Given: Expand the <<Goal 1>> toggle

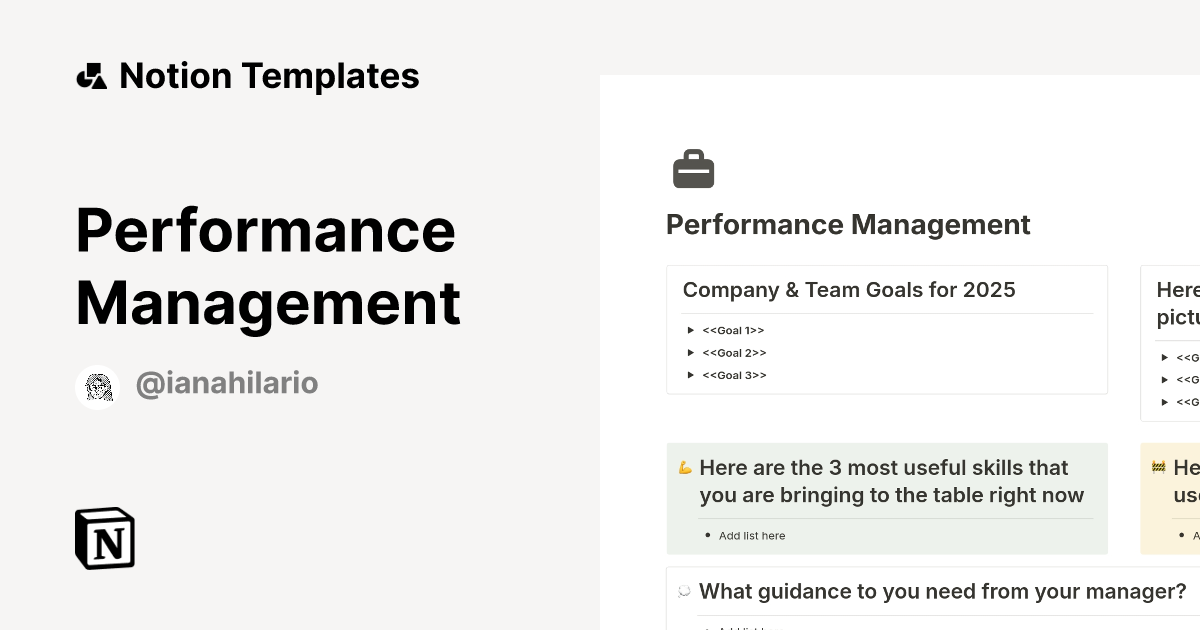Looking at the screenshot, I should pyautogui.click(x=691, y=330).
